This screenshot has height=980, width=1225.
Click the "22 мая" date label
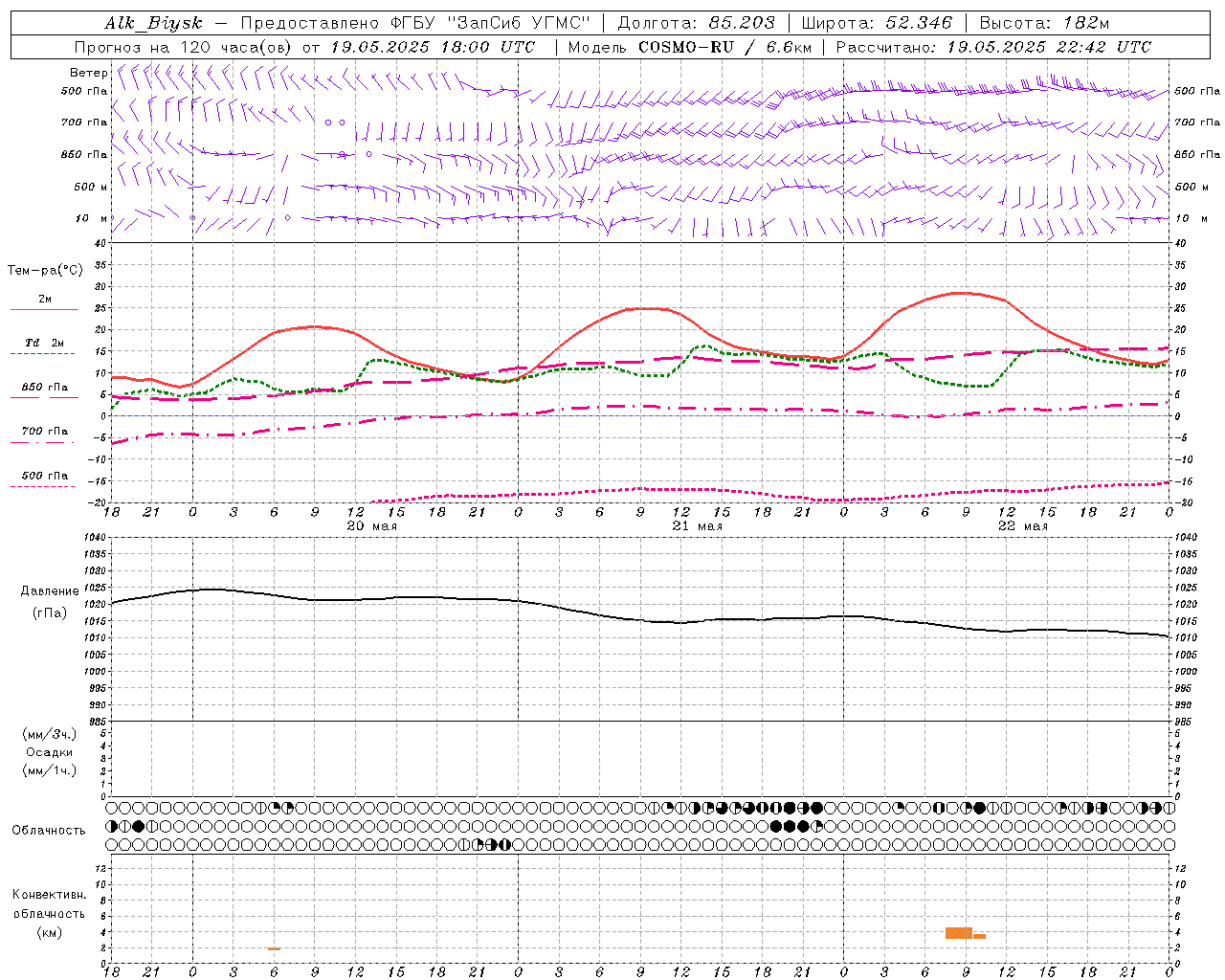pos(1023,526)
